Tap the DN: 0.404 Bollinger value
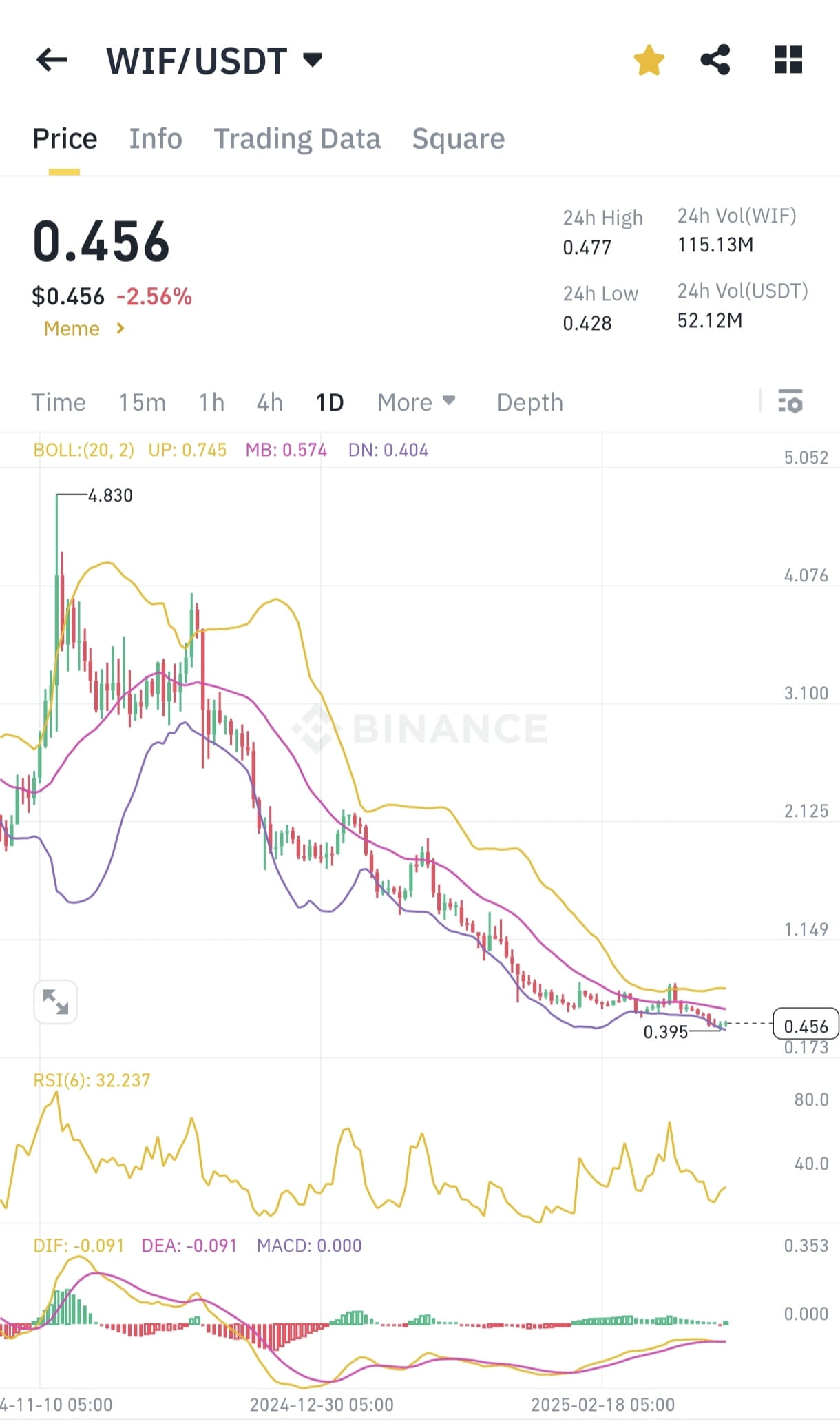 388,450
